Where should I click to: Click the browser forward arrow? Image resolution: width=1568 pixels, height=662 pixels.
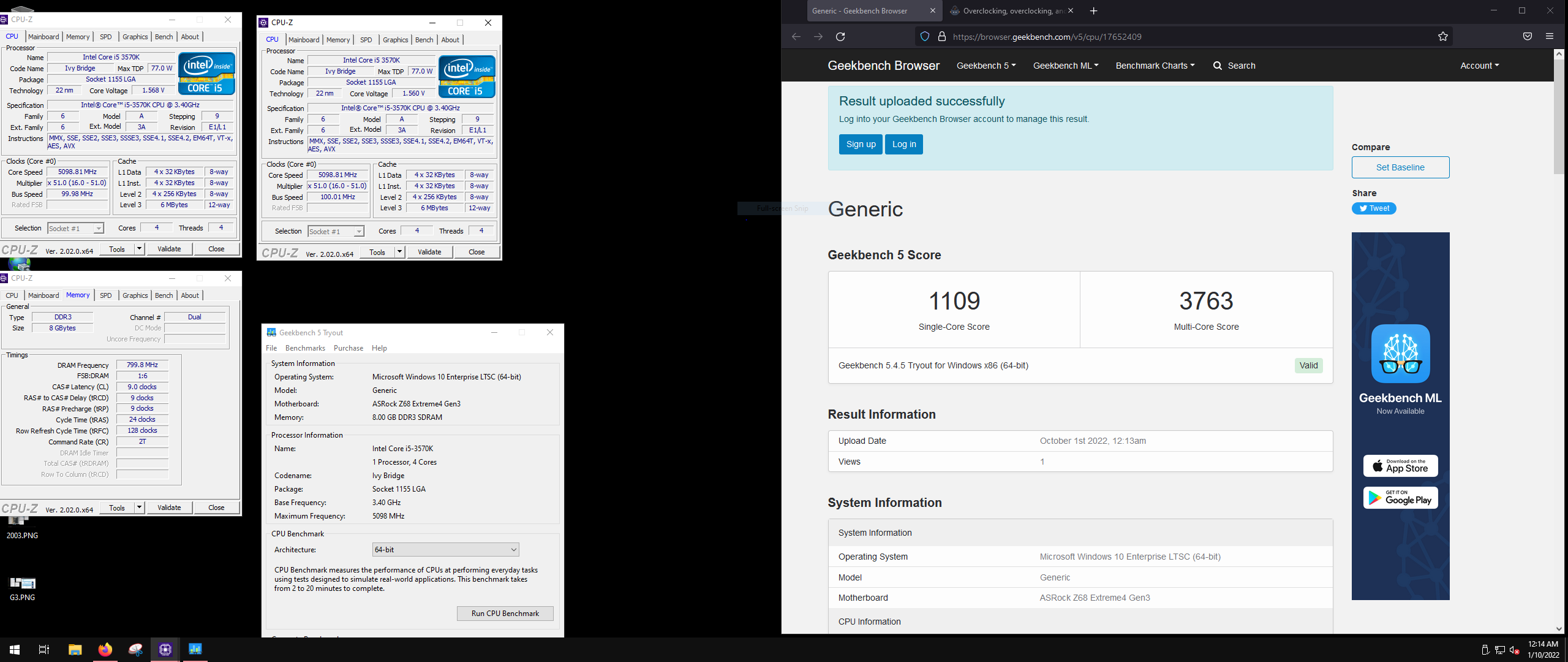tap(818, 37)
